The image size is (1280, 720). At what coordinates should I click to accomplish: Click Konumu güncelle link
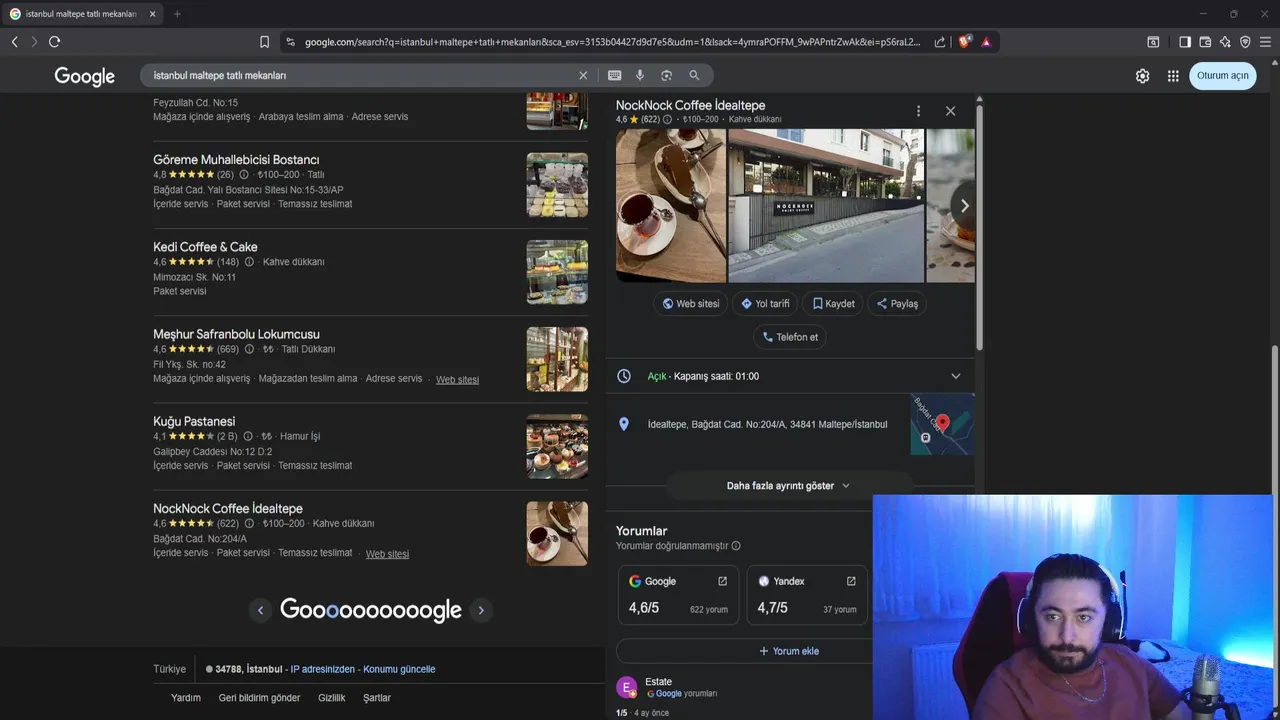[399, 669]
